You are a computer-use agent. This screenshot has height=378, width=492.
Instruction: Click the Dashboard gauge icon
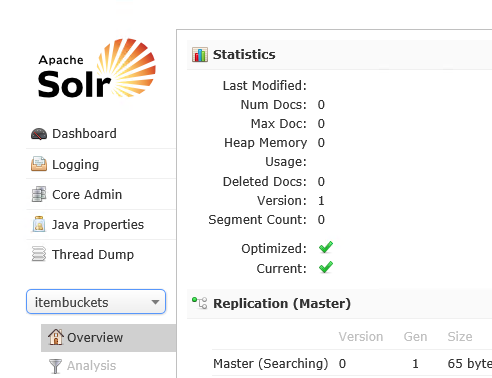[39, 134]
